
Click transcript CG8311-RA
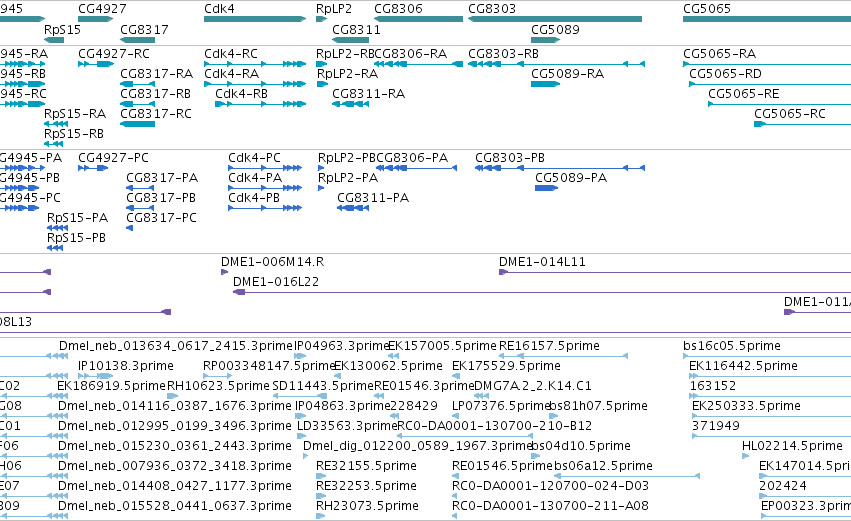[369, 94]
